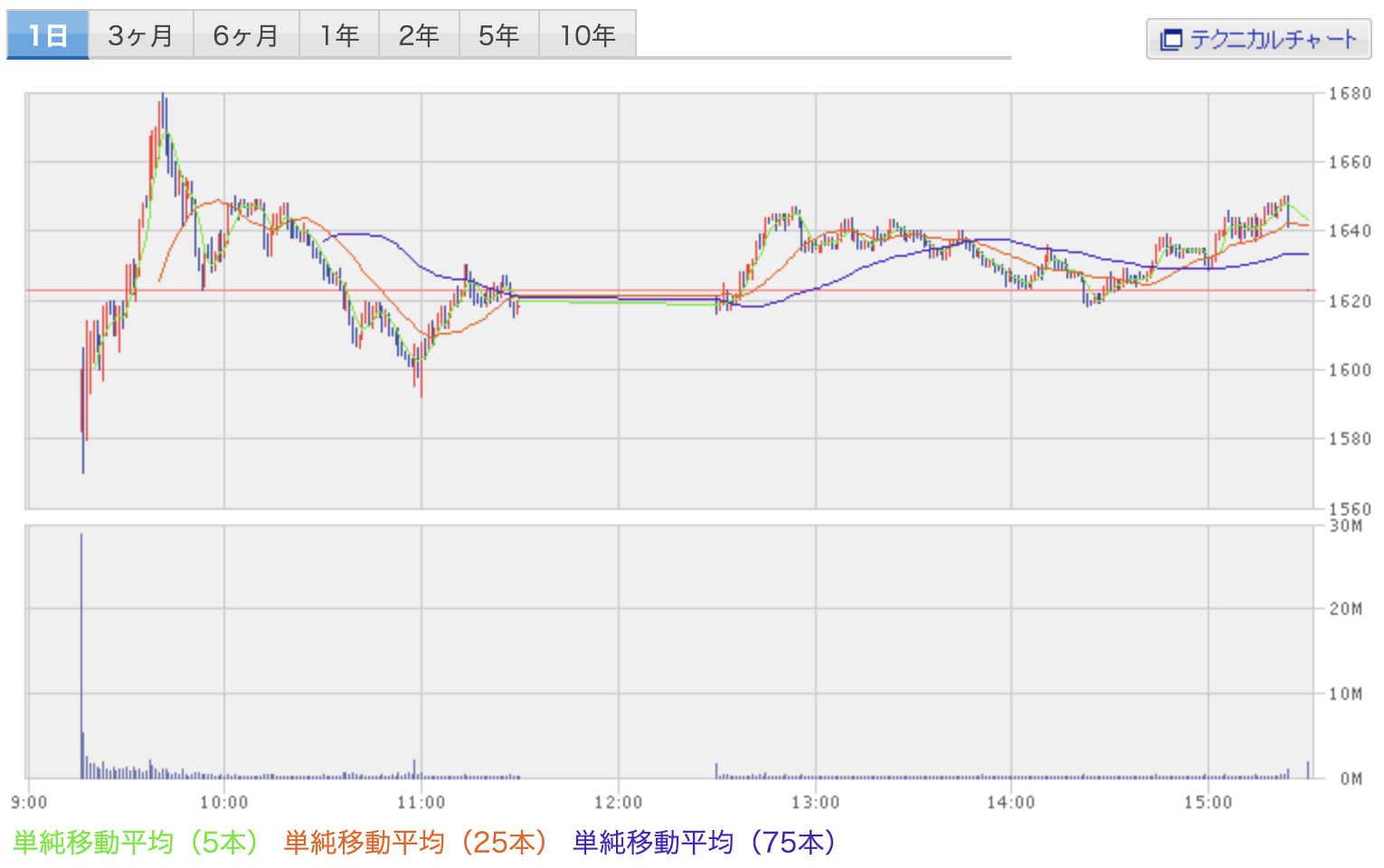This screenshot has height=868, width=1384.
Task: Select the 1日 chart period tab
Action: 48,35
